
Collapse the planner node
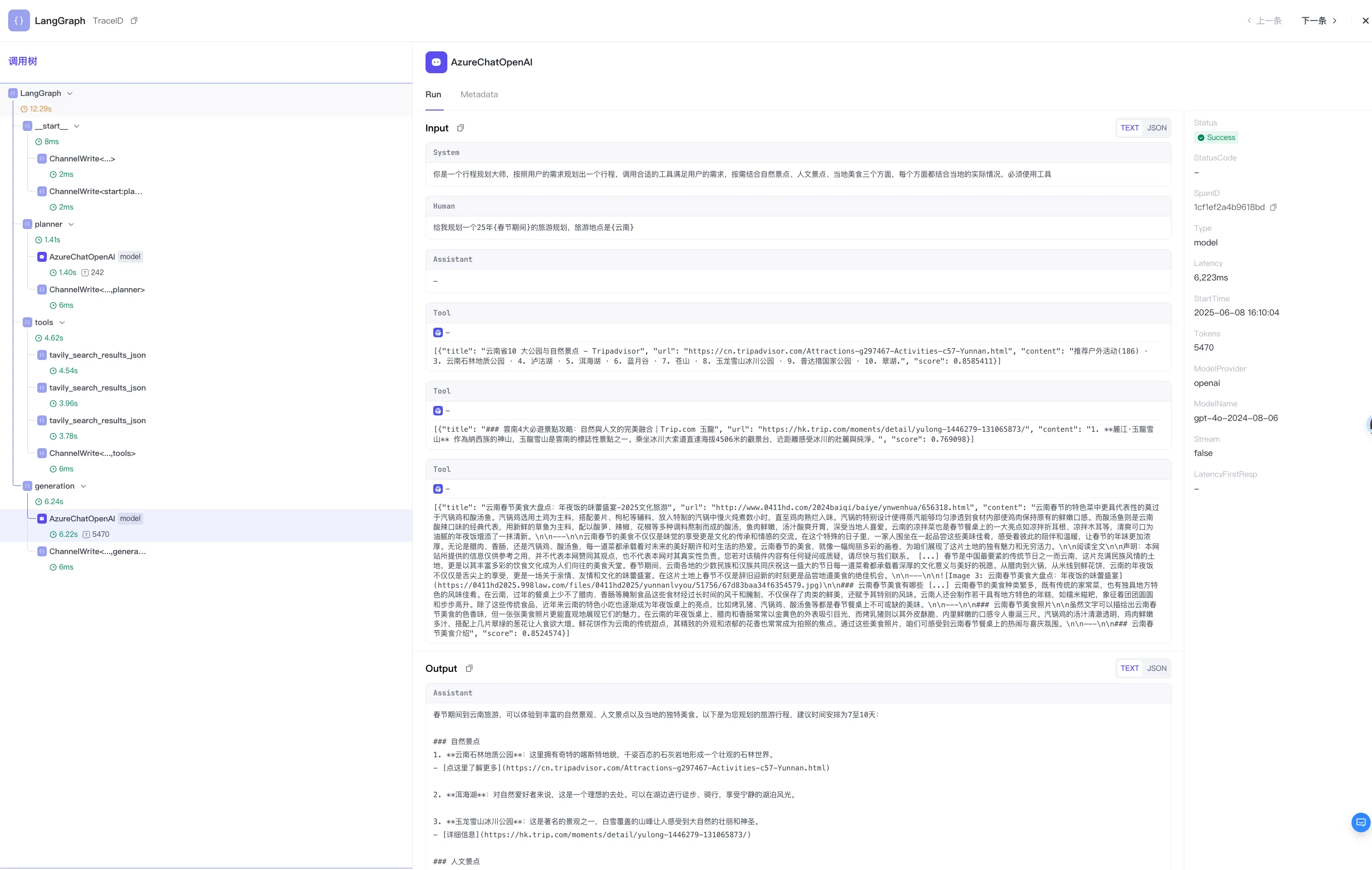(x=71, y=225)
